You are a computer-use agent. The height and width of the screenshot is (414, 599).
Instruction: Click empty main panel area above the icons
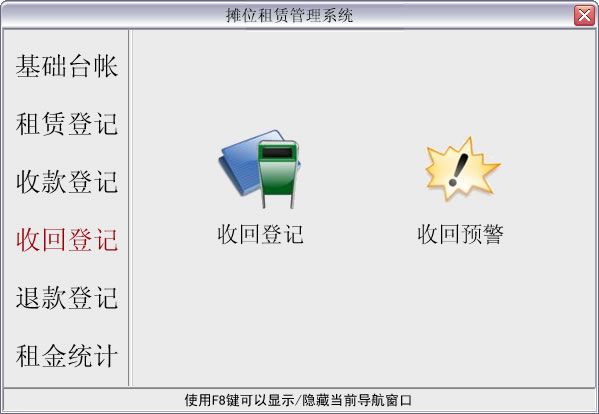click(x=363, y=76)
